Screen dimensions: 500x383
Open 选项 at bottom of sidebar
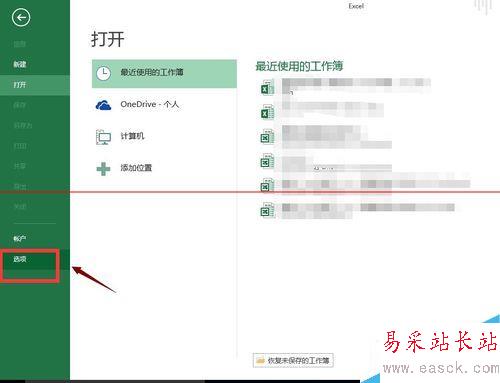point(35,259)
